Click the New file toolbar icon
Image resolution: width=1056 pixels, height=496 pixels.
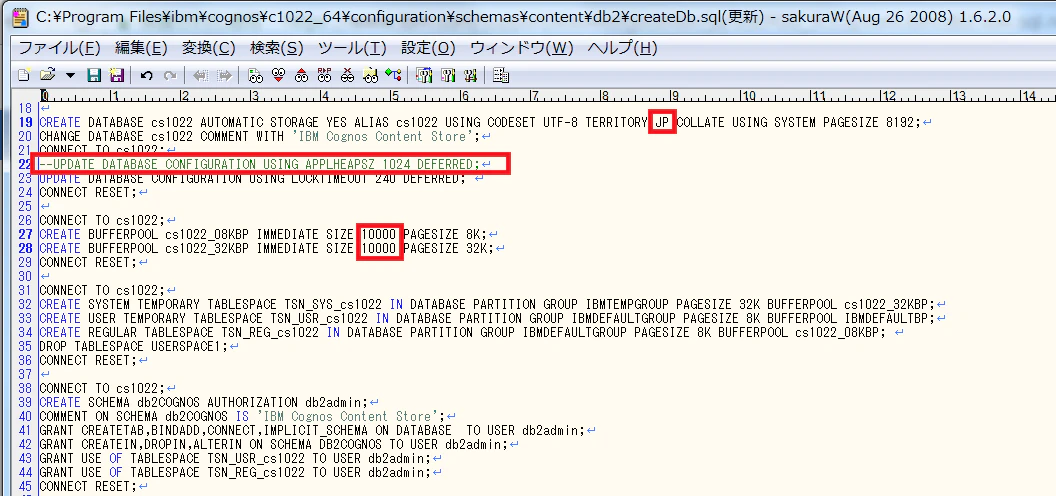24,75
